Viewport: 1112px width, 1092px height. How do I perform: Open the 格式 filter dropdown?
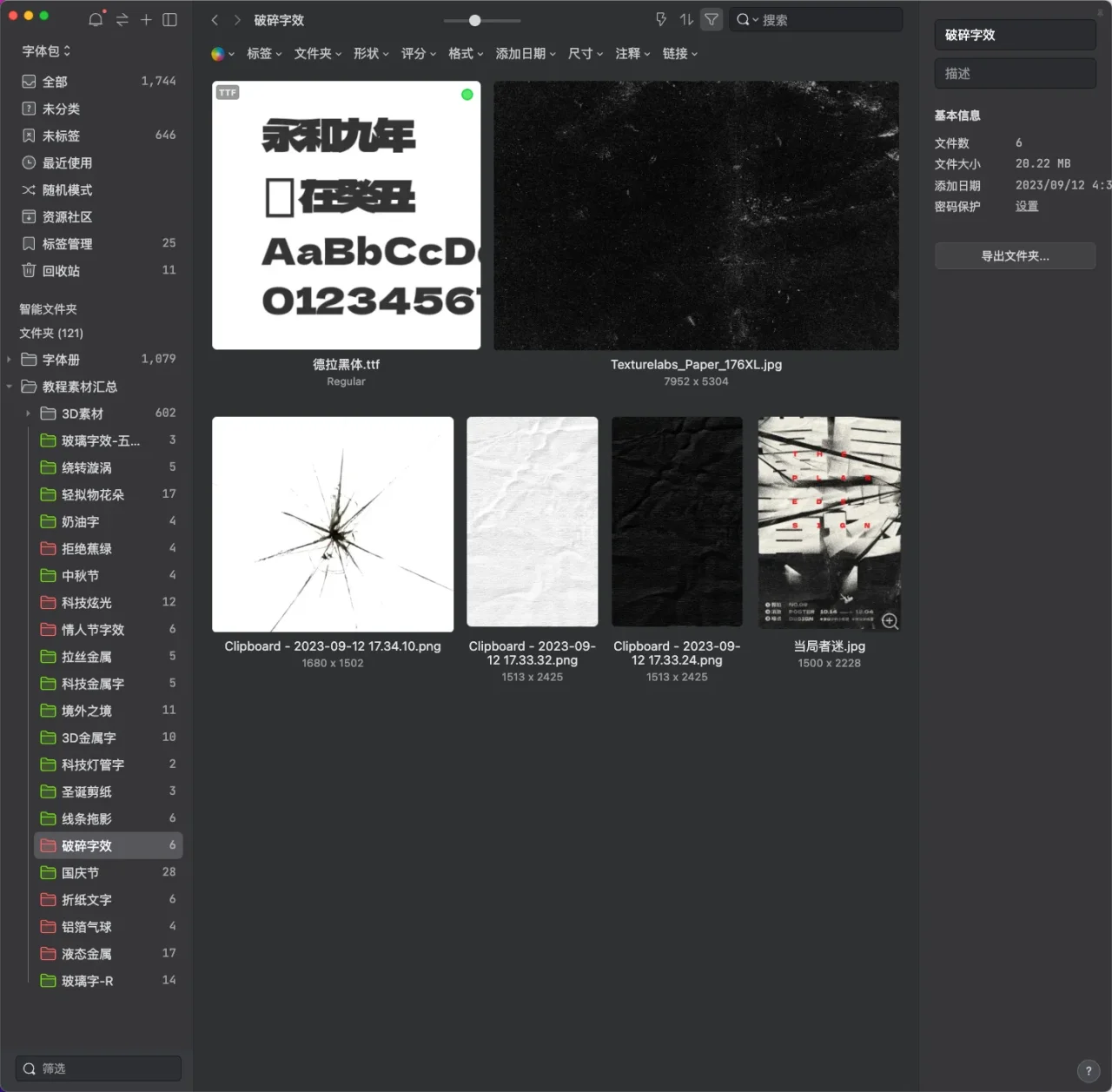(x=466, y=54)
